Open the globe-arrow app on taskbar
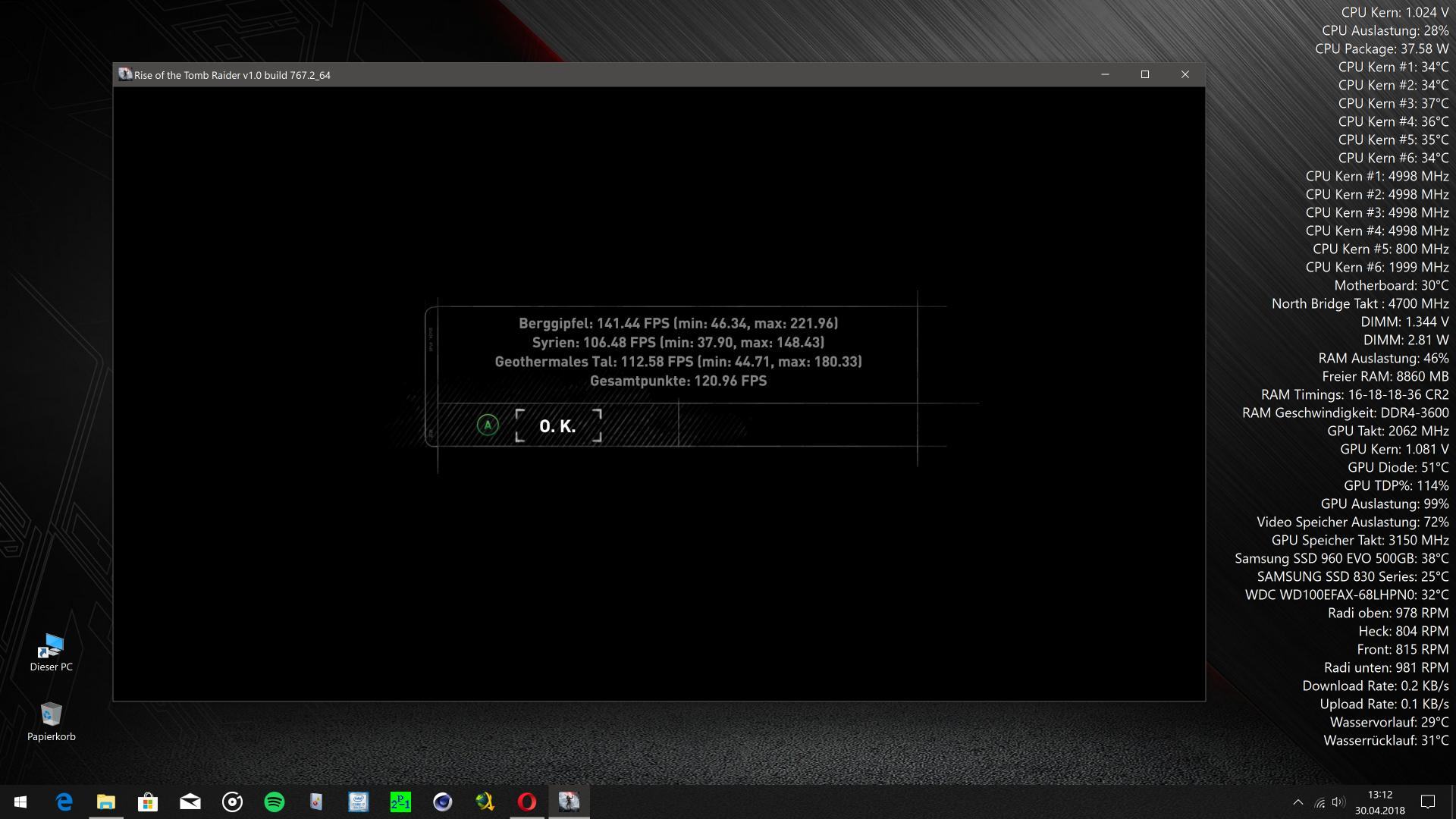 [485, 802]
